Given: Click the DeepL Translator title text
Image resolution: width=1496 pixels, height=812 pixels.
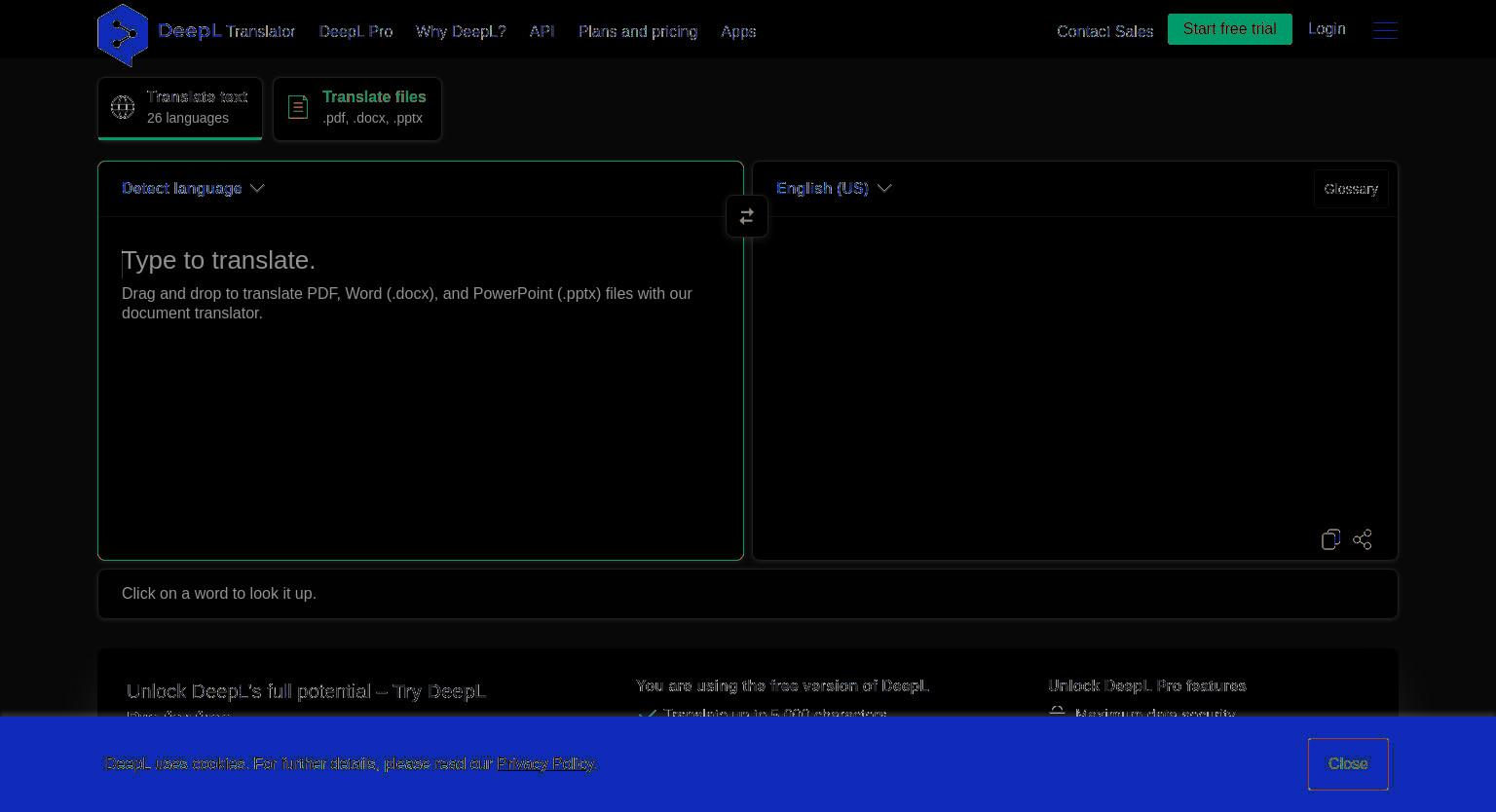Looking at the screenshot, I should click(x=226, y=31).
